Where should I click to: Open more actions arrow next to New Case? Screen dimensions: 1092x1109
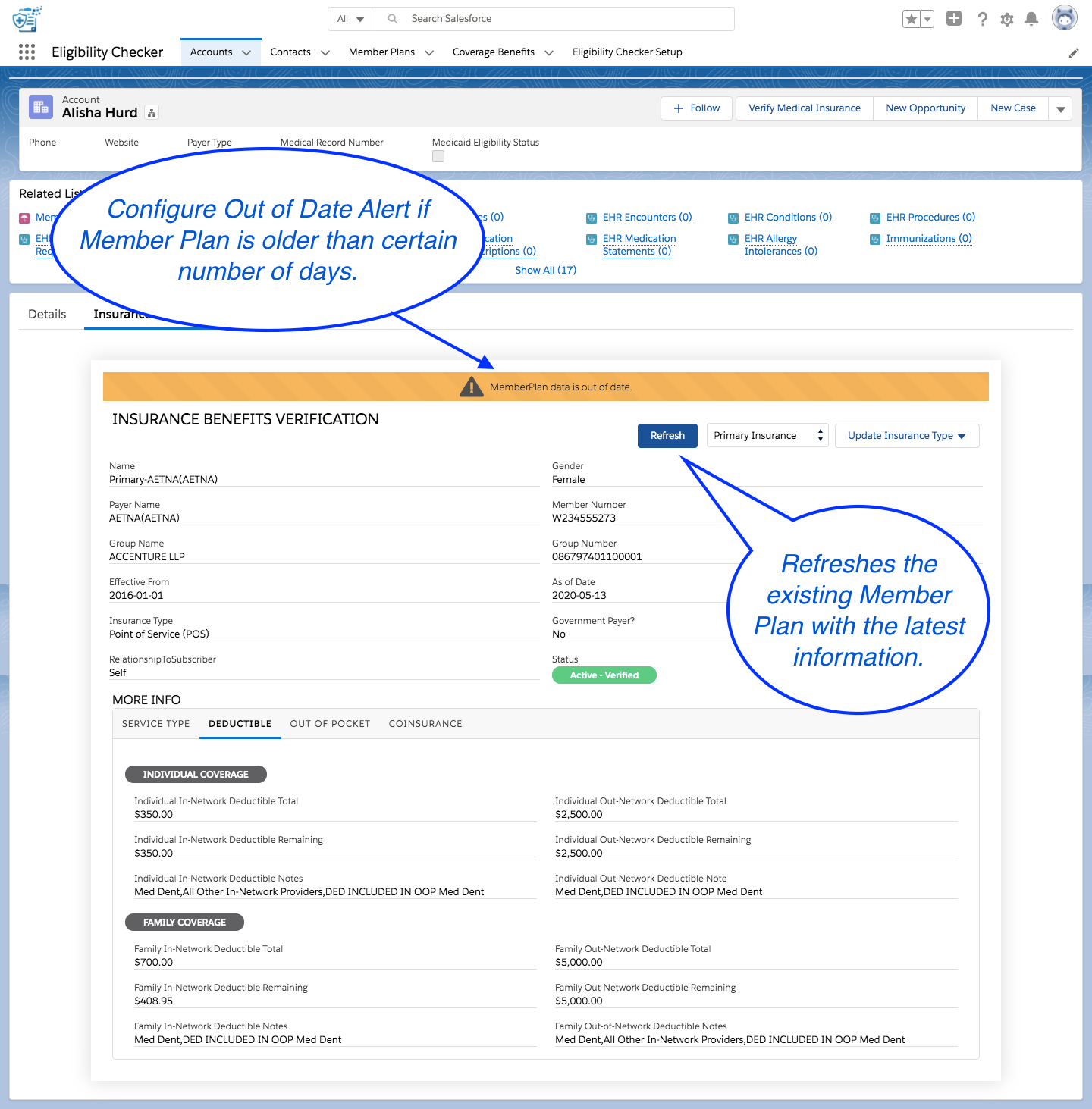click(x=1060, y=108)
